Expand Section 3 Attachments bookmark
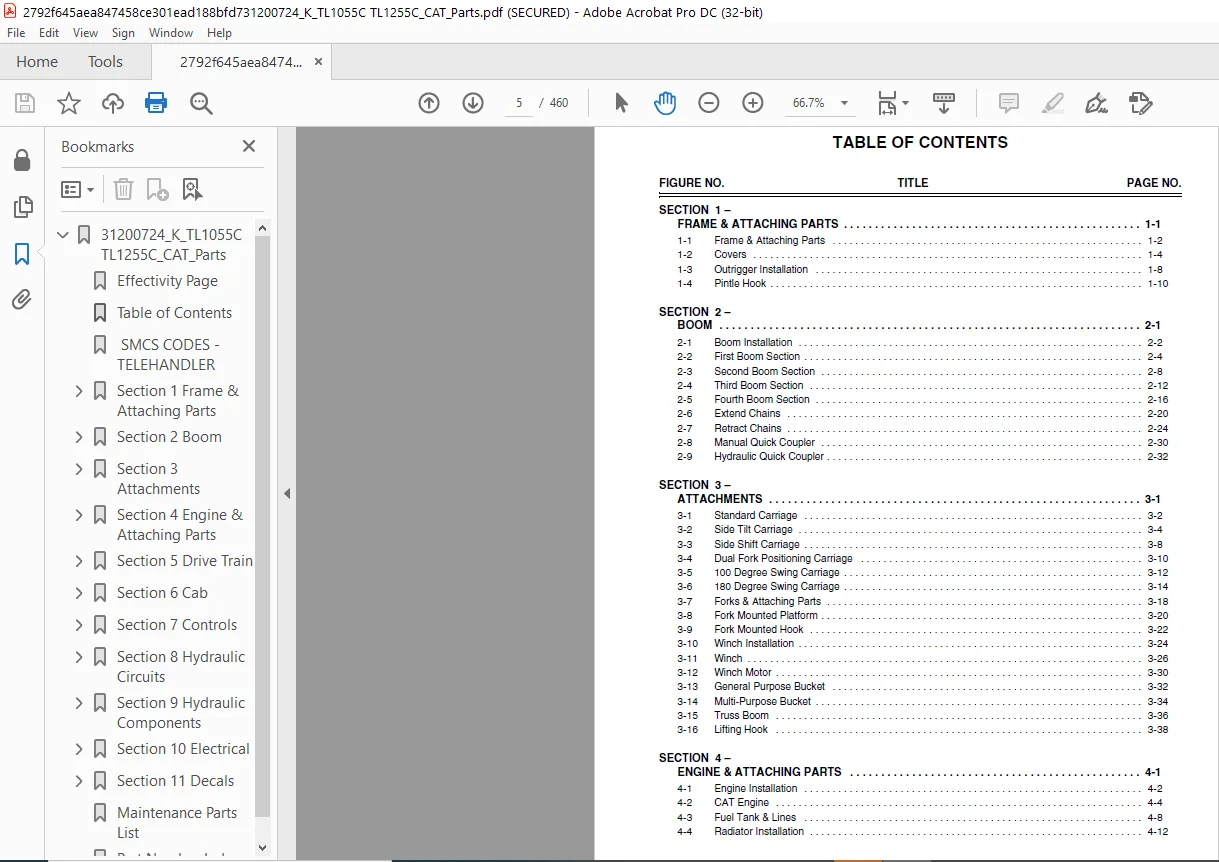This screenshot has height=862, width=1219. click(x=79, y=469)
